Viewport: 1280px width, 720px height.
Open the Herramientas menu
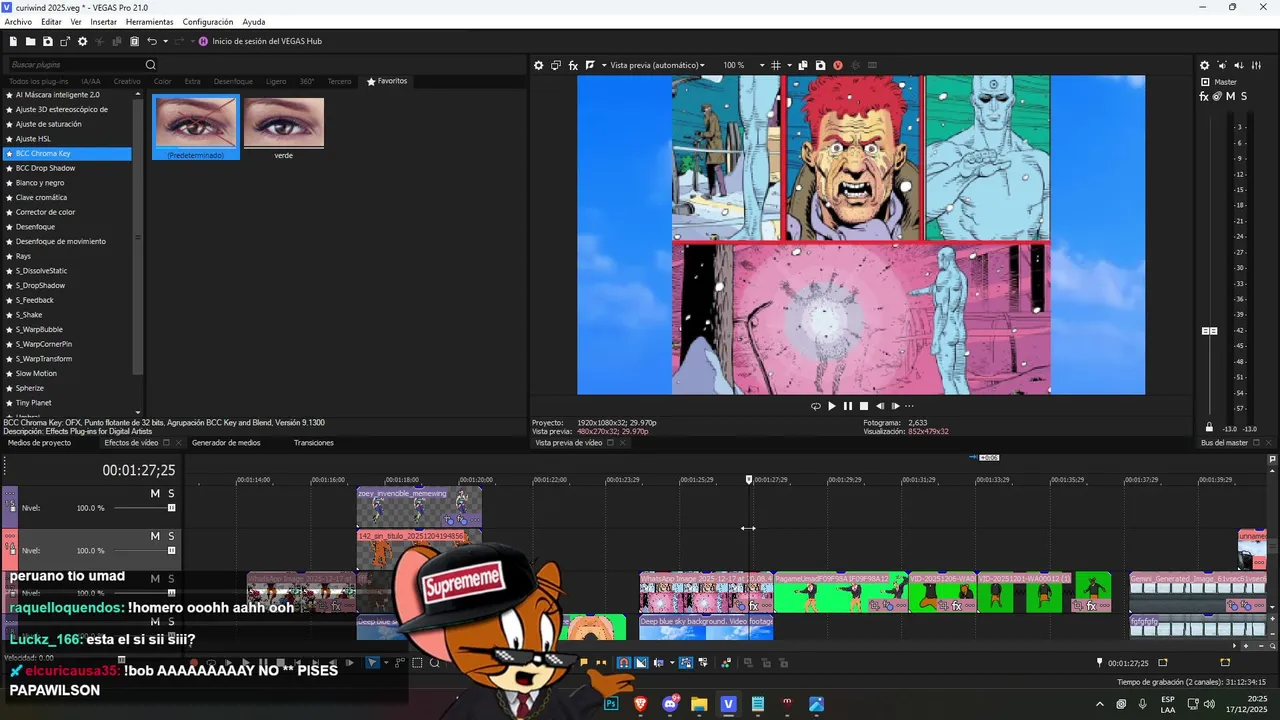coord(149,21)
